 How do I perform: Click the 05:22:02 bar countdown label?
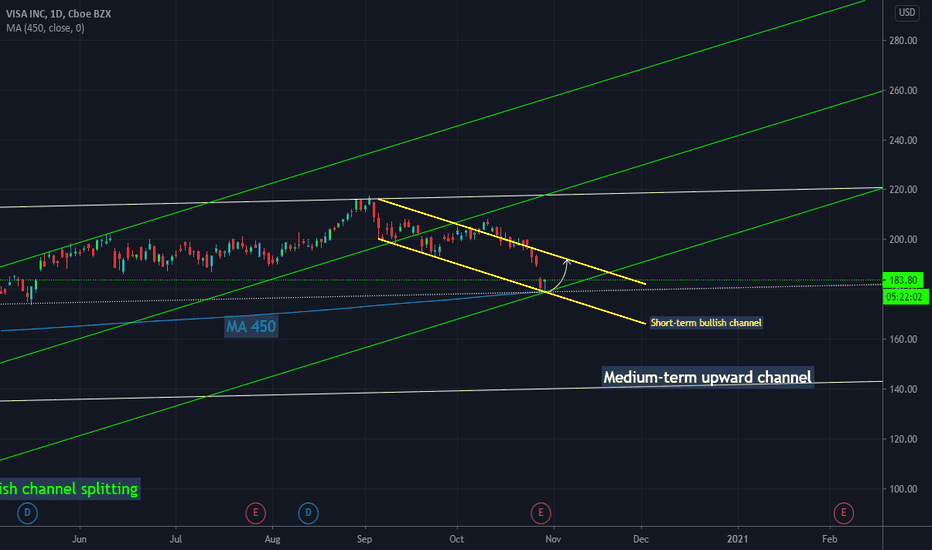pos(905,297)
